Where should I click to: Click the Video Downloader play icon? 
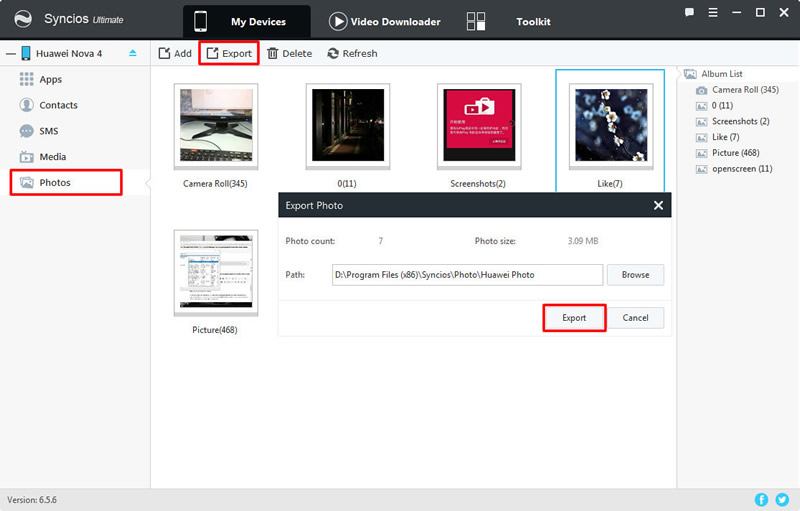click(337, 21)
